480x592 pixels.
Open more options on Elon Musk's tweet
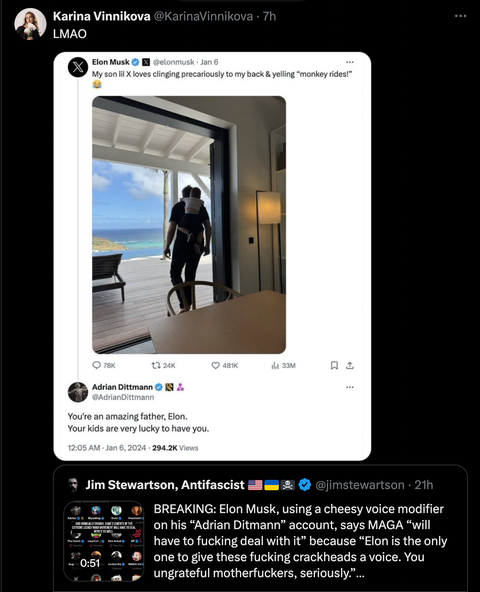pyautogui.click(x=350, y=62)
